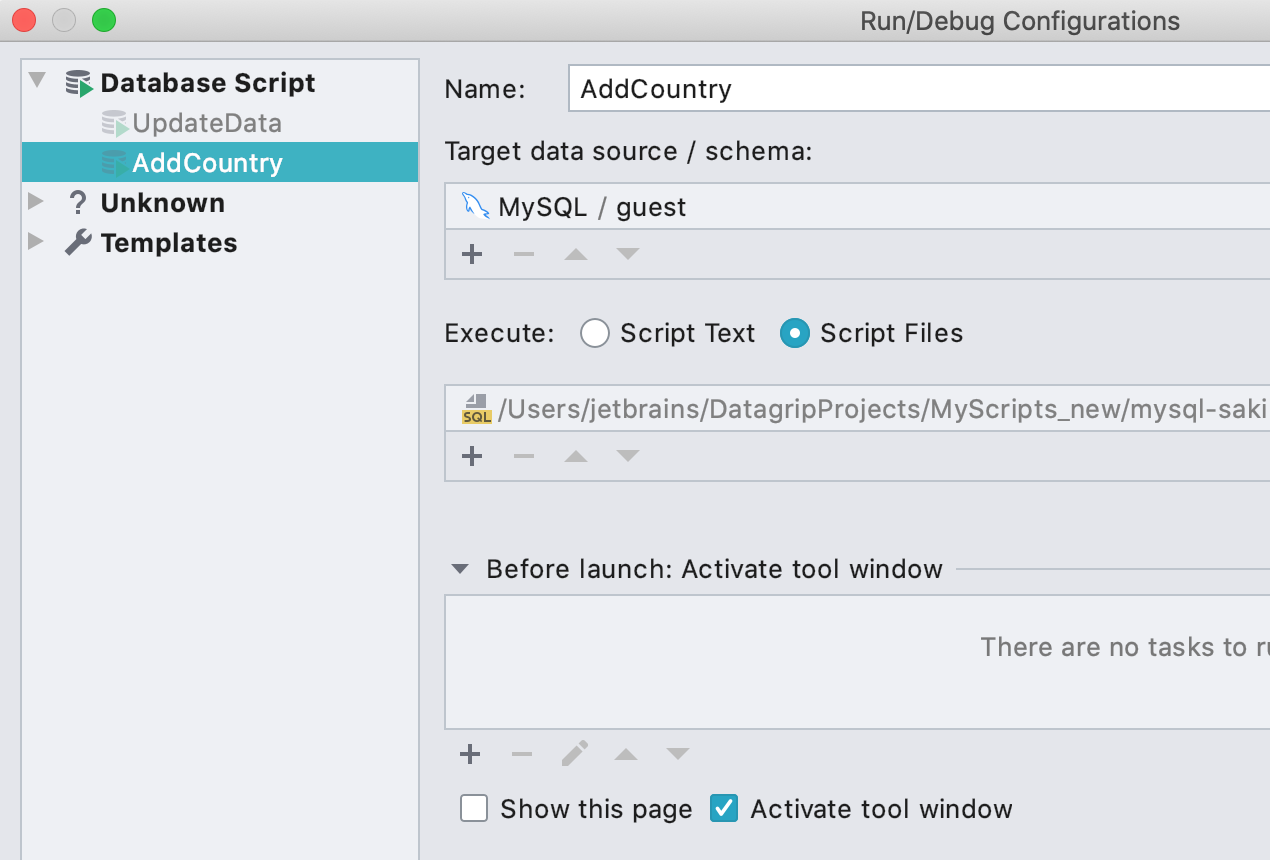The width and height of the screenshot is (1270, 860).
Task: Click the Templates wrench icon
Action: 78,242
